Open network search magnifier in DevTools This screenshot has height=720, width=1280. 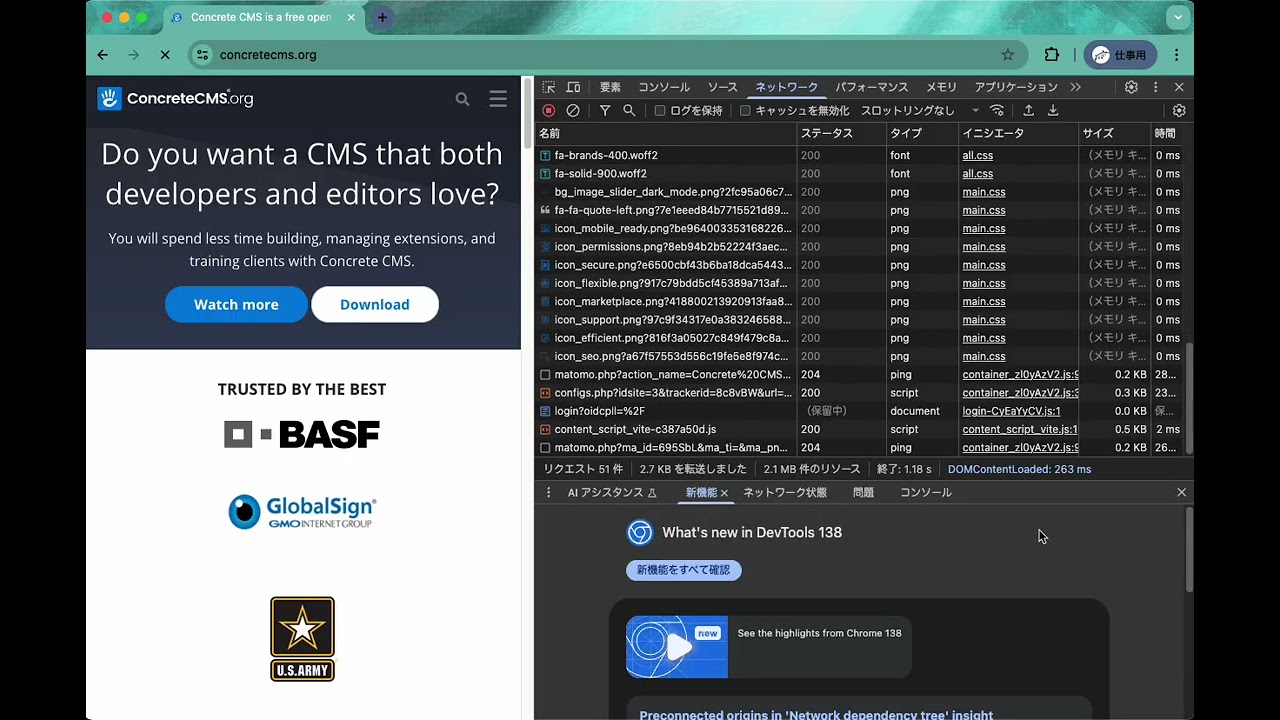(x=629, y=111)
